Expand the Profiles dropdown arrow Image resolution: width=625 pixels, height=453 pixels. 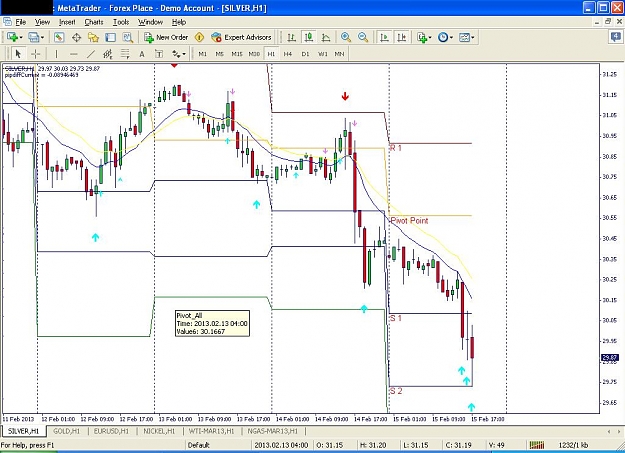tap(42, 37)
